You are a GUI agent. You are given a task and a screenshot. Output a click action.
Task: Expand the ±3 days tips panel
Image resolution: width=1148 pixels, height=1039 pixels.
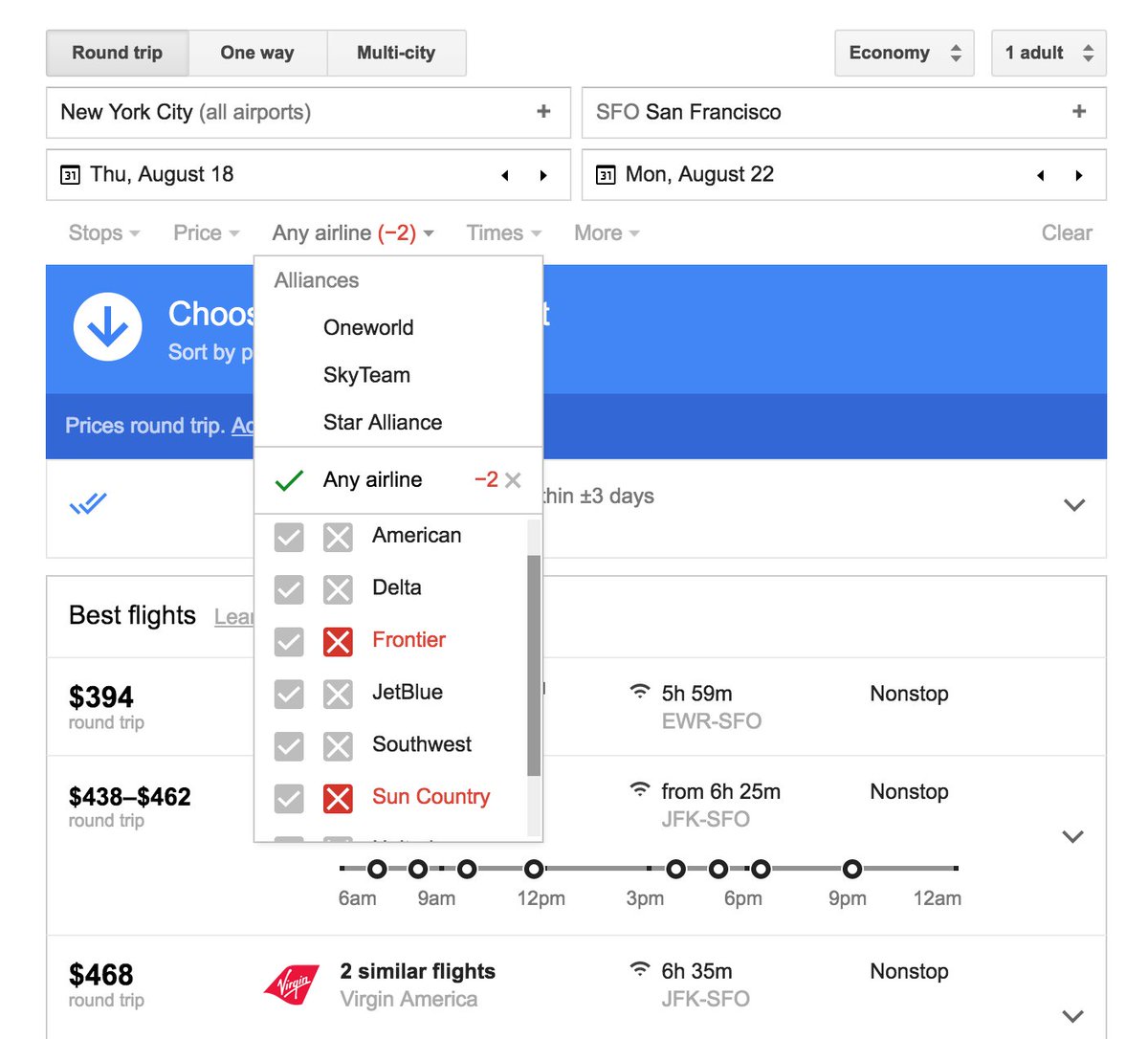click(1074, 504)
